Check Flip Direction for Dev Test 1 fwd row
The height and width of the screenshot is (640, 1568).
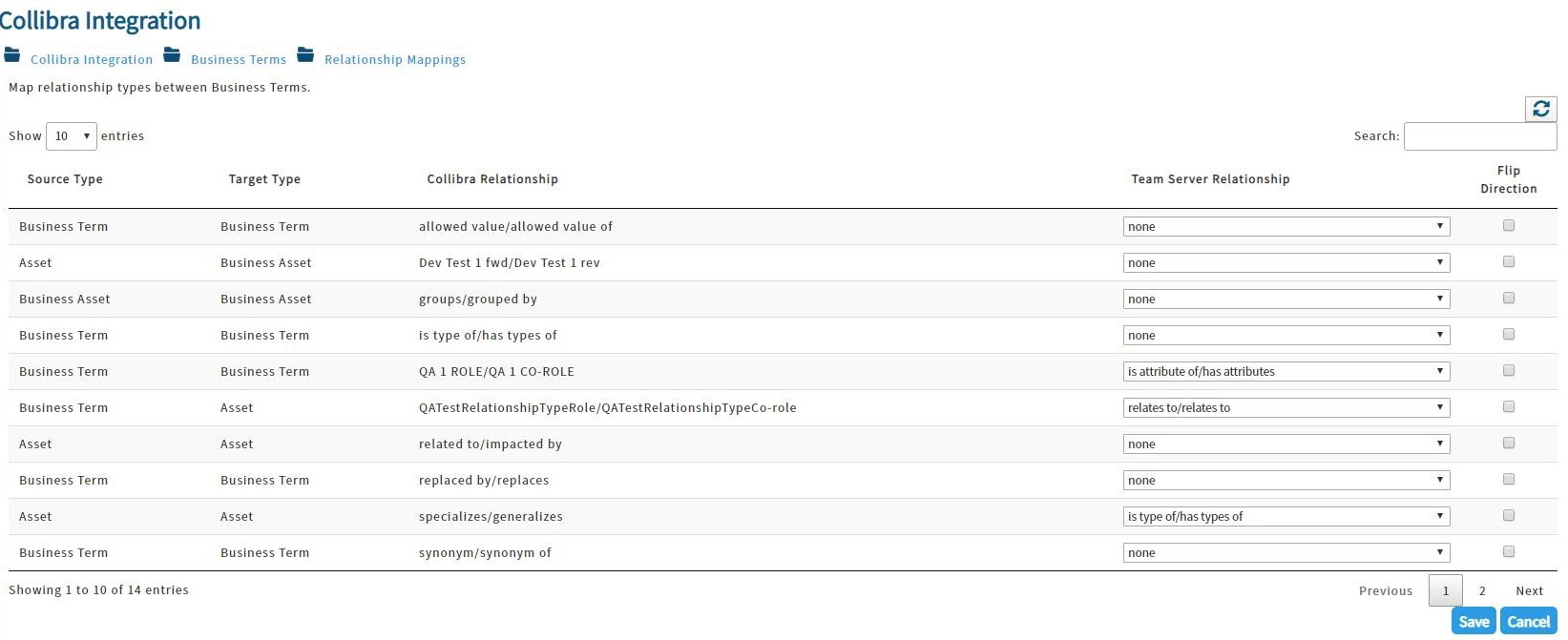[1509, 261]
